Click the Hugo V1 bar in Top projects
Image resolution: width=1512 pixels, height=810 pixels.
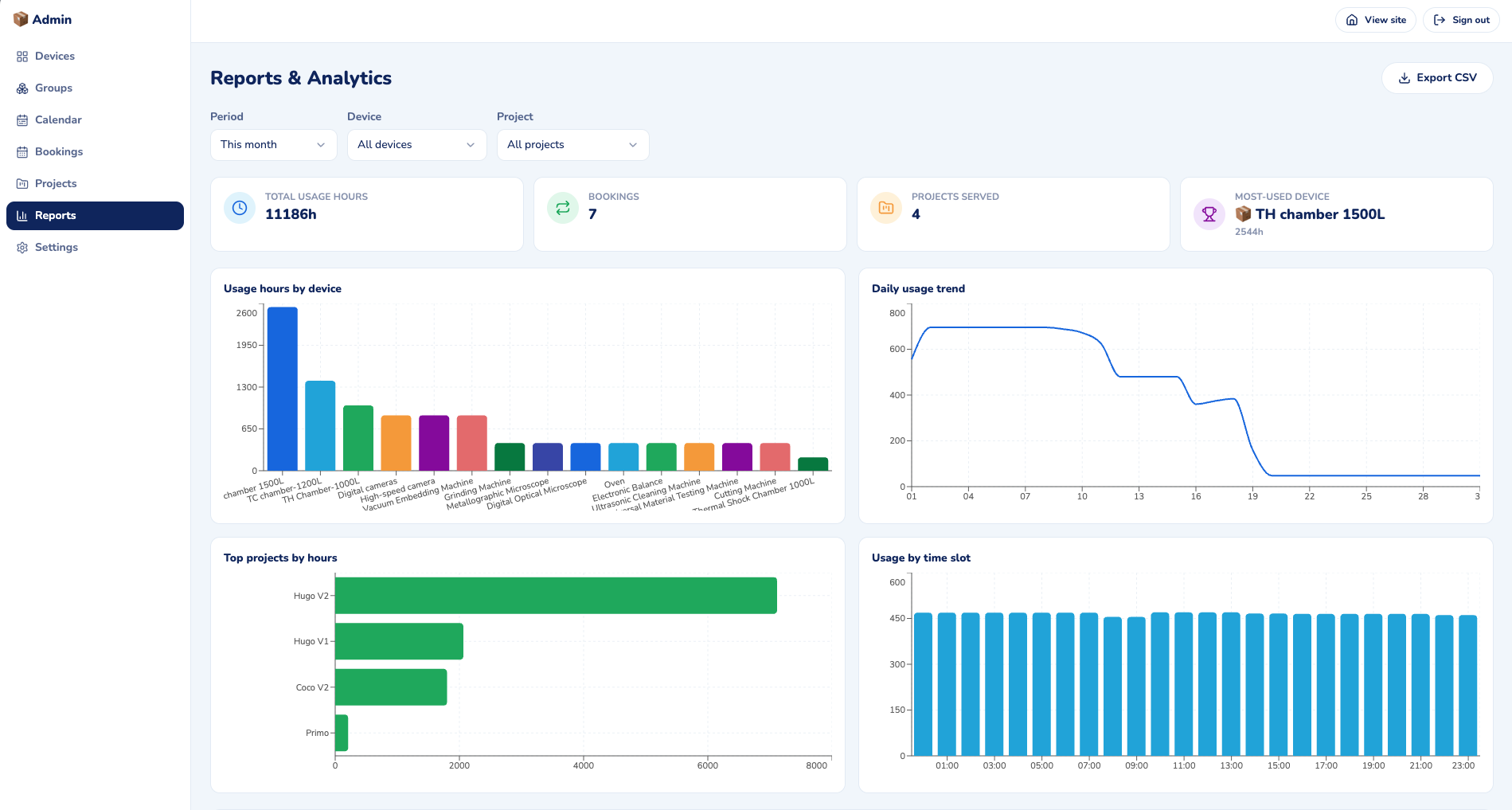pyautogui.click(x=399, y=641)
